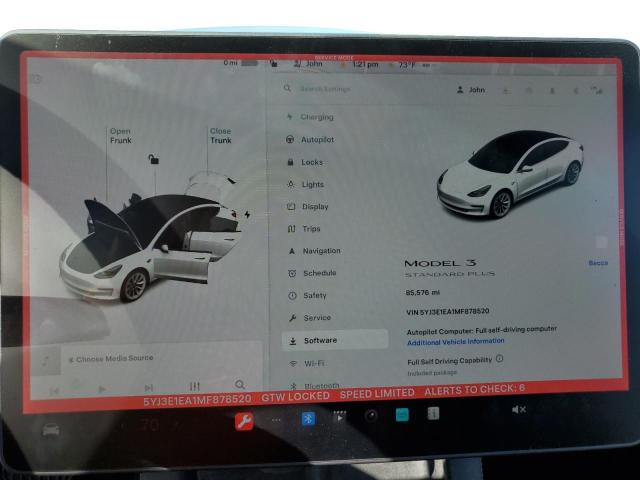Screen dimensions: 640x480
Task: Select Software in the settings menu
Action: tap(320, 340)
